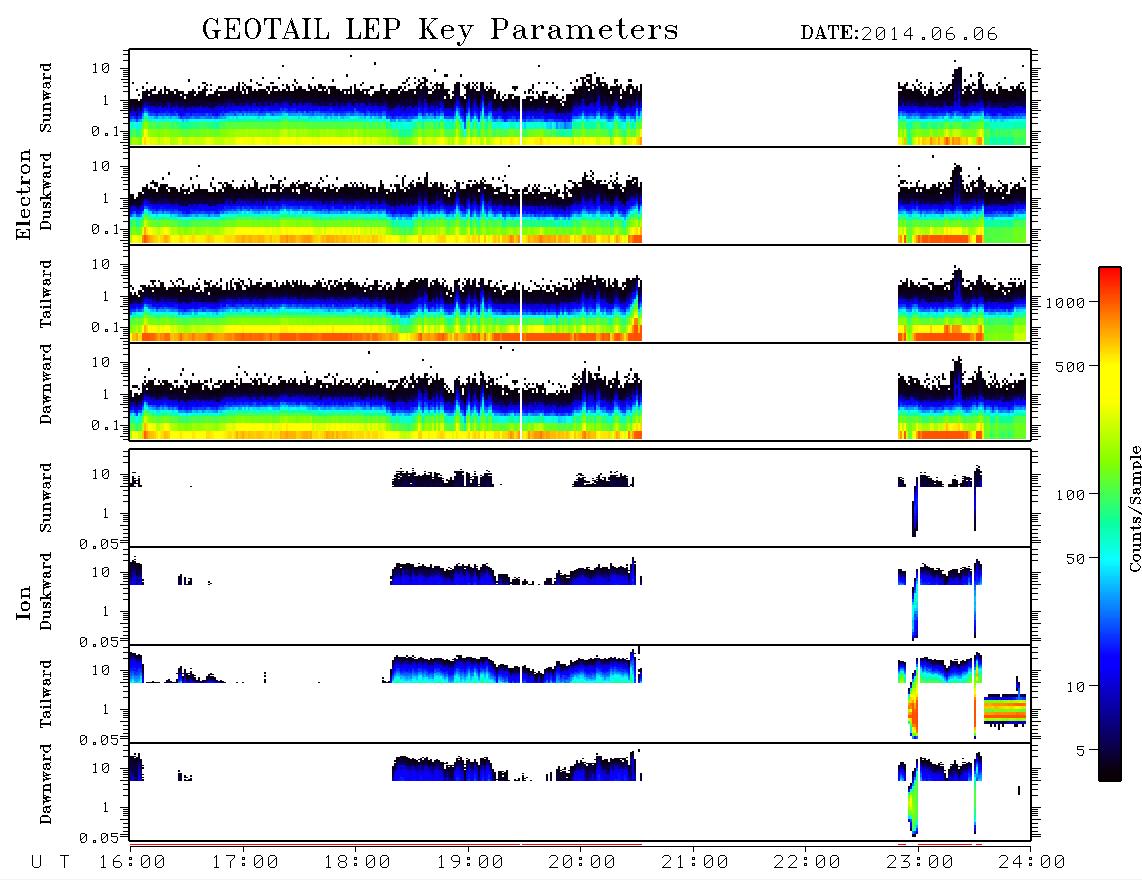
Task: Click the 17:00 time axis label
Action: pos(245,862)
